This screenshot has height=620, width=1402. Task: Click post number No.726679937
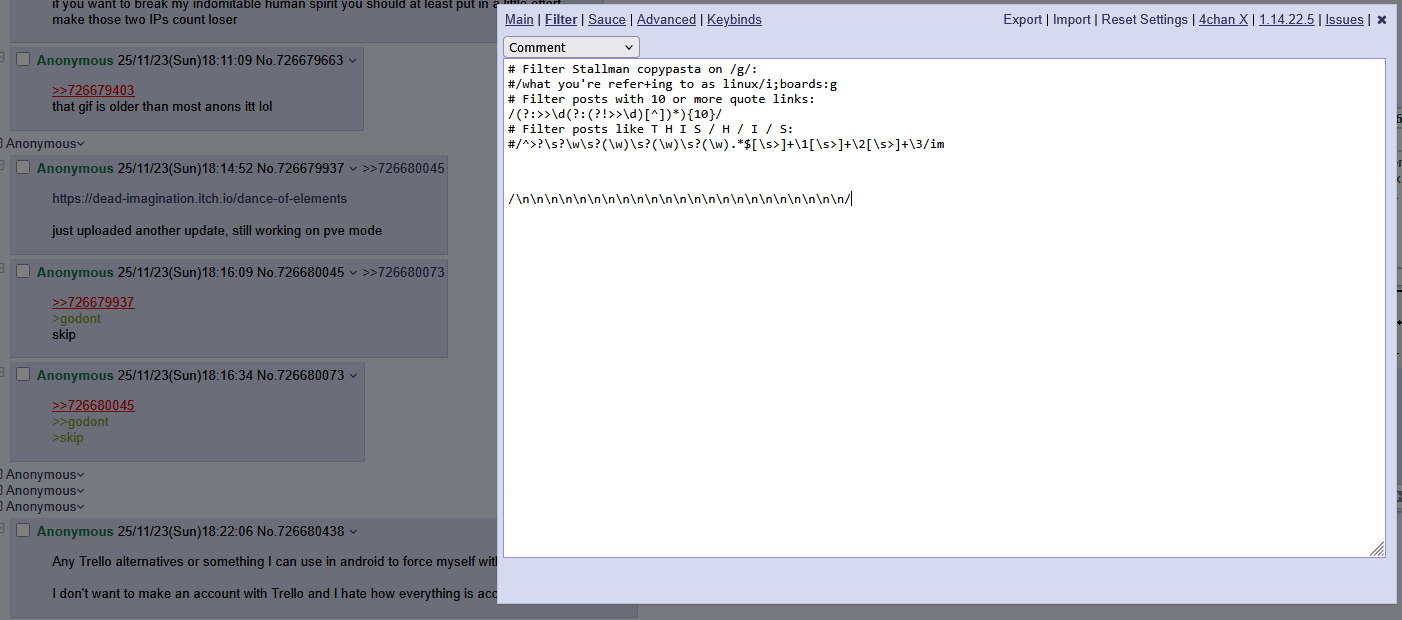(x=300, y=168)
